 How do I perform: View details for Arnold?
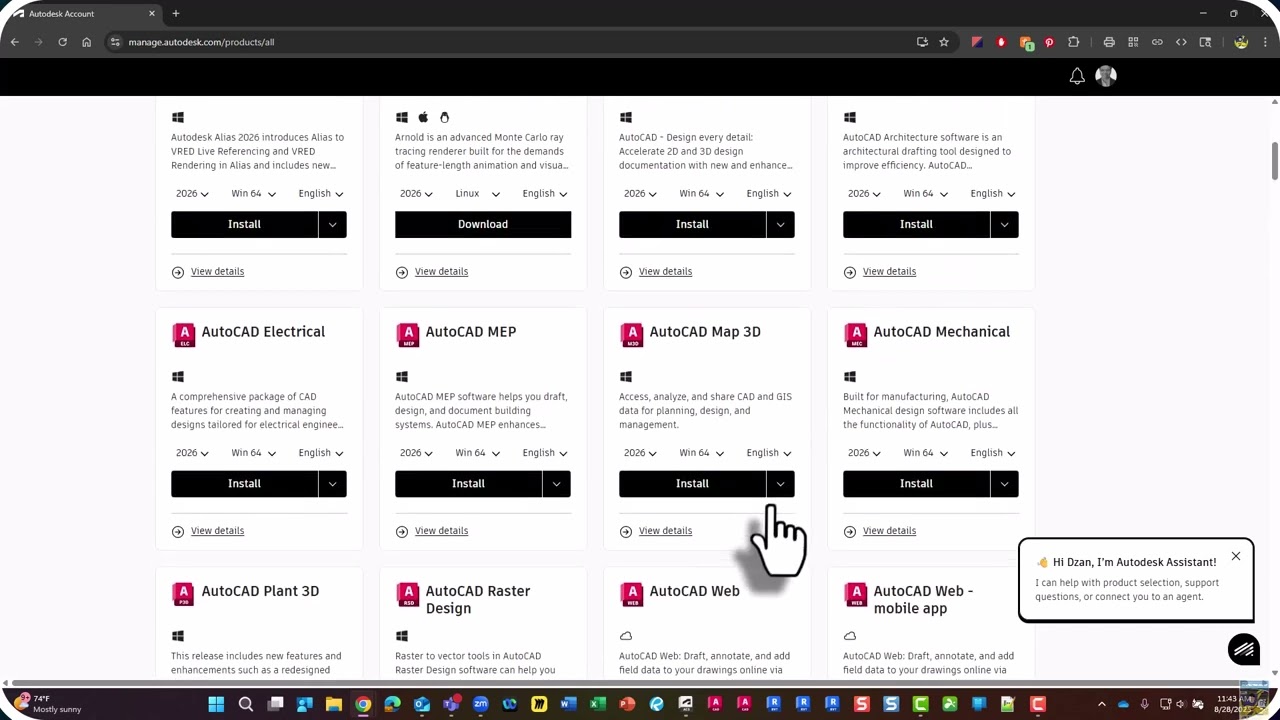coord(441,272)
